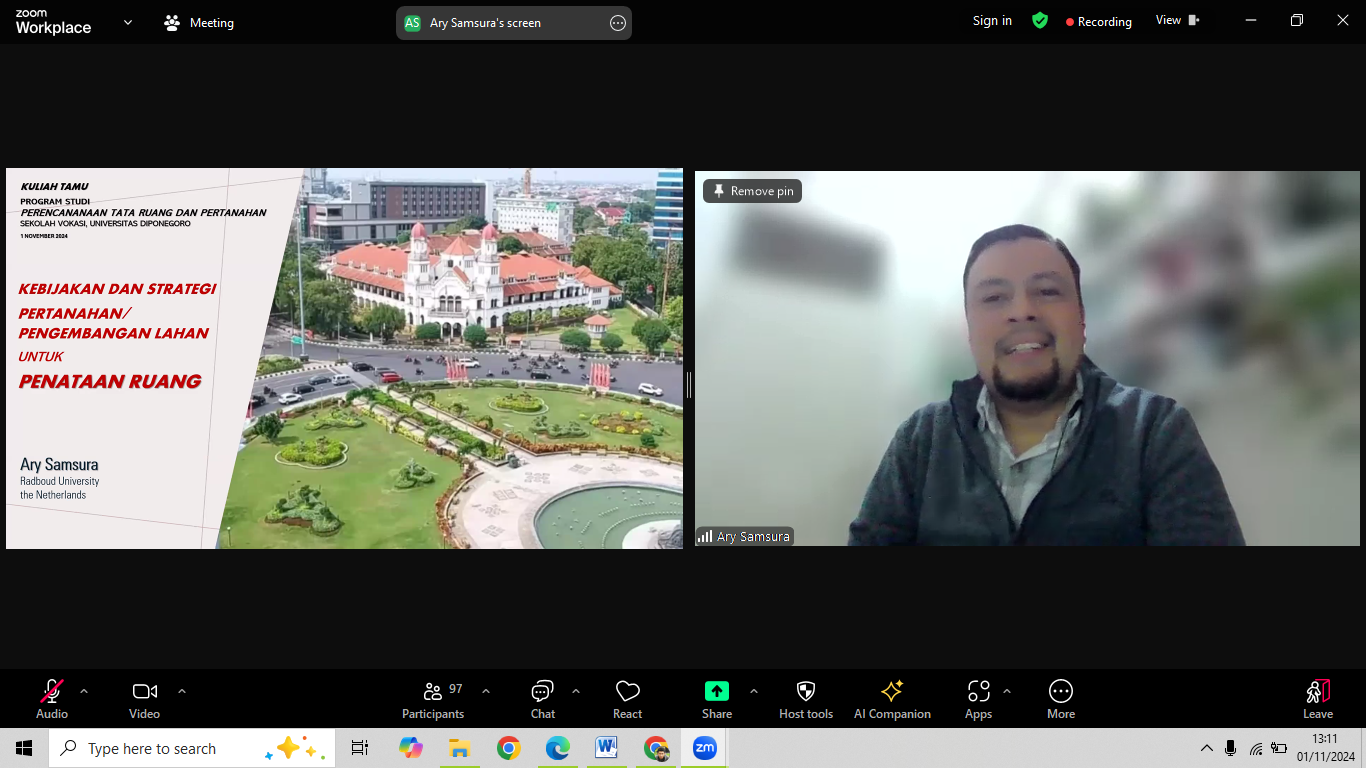Open the React heart icon
Viewport: 1366px width, 768px height.
coord(627,698)
